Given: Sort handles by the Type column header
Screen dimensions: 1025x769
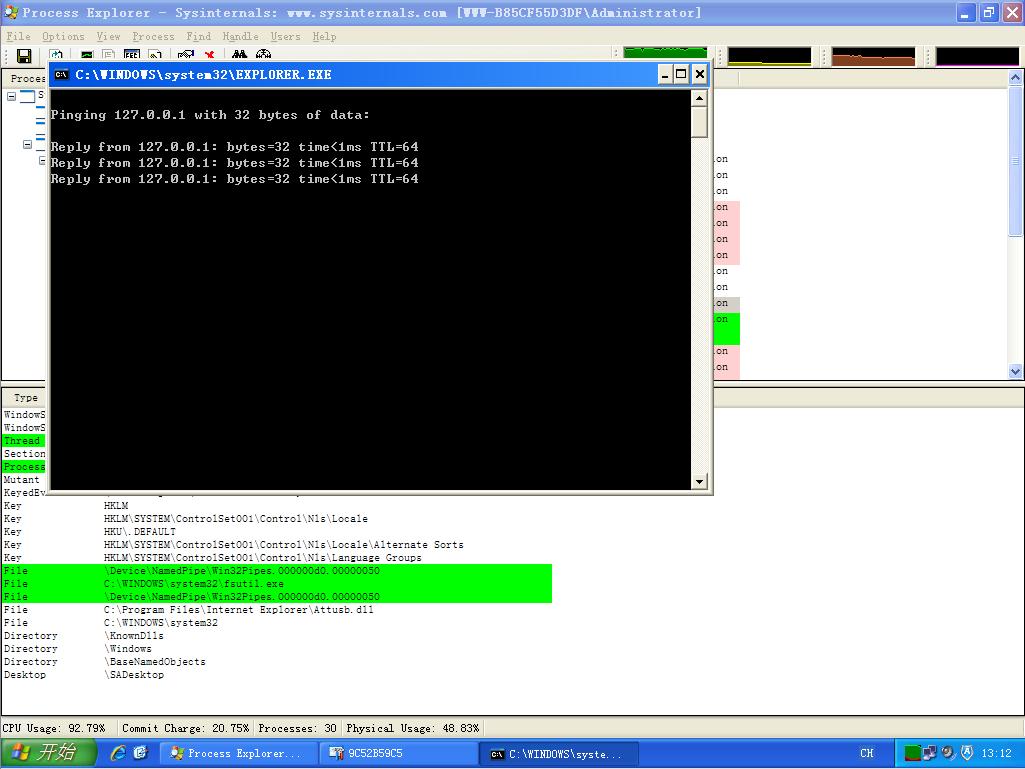Looking at the screenshot, I should tap(26, 398).
